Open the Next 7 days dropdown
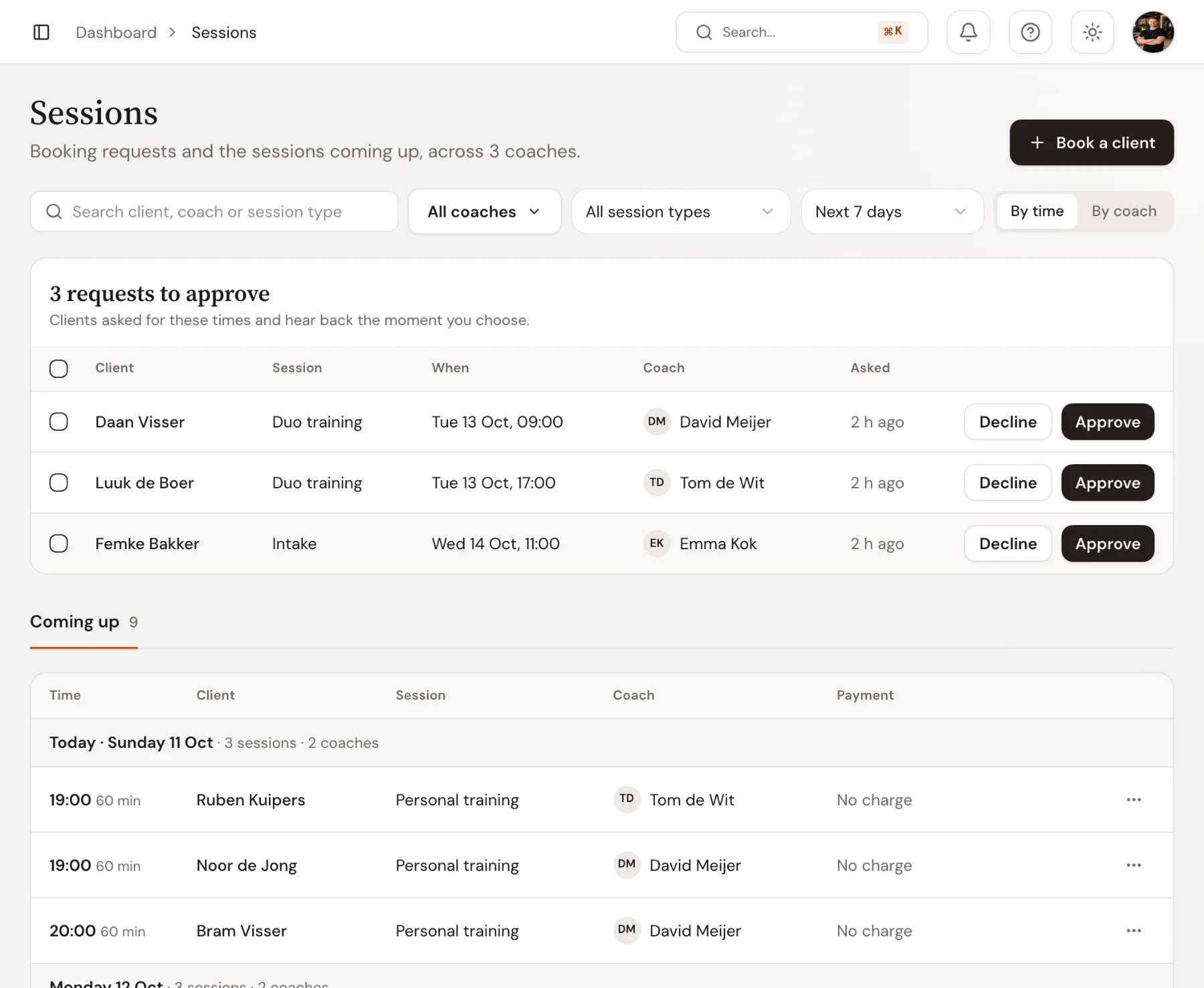The image size is (1204, 988). 892,211
